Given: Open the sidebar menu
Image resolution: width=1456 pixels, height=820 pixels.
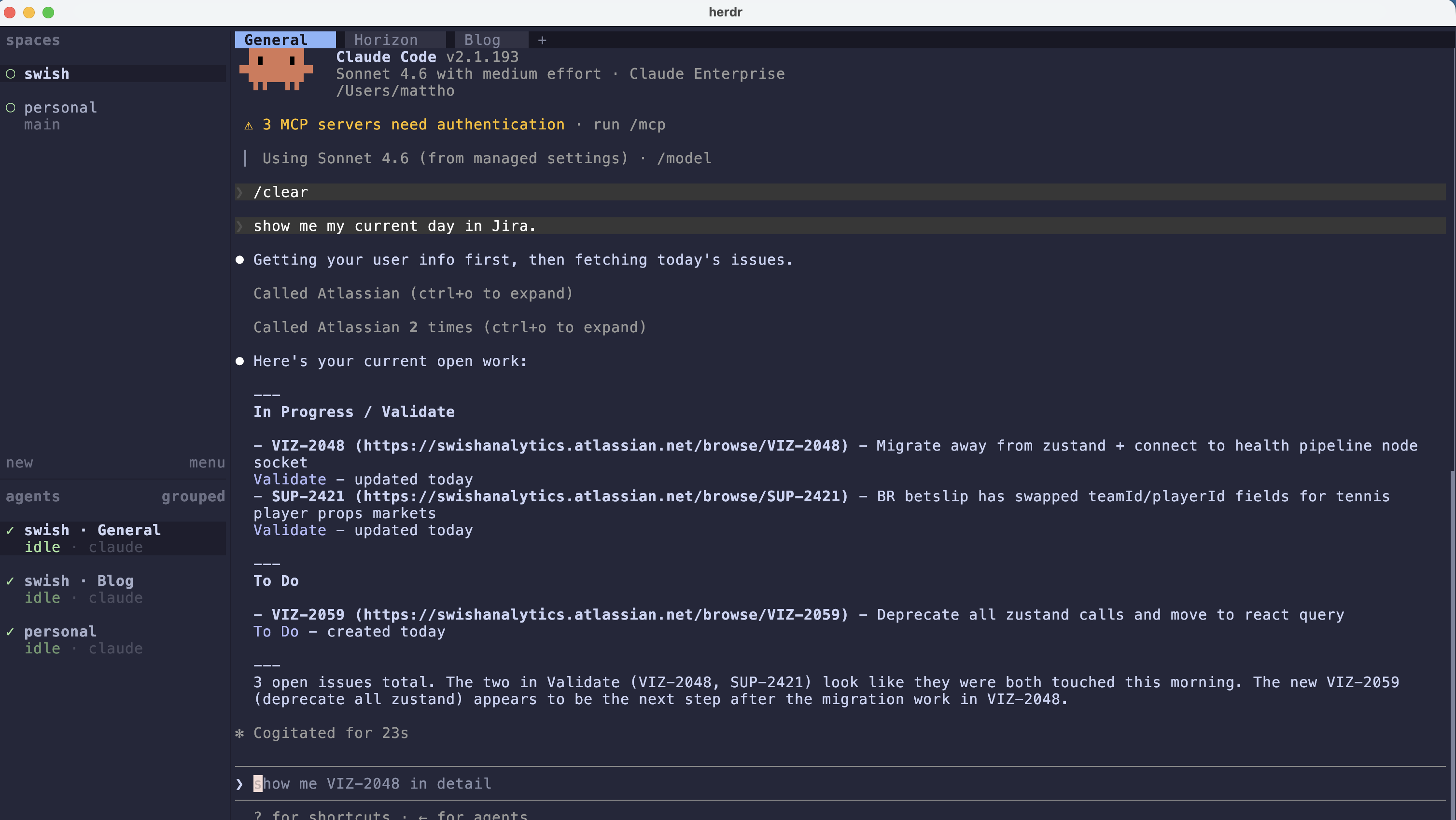Looking at the screenshot, I should click(x=207, y=463).
